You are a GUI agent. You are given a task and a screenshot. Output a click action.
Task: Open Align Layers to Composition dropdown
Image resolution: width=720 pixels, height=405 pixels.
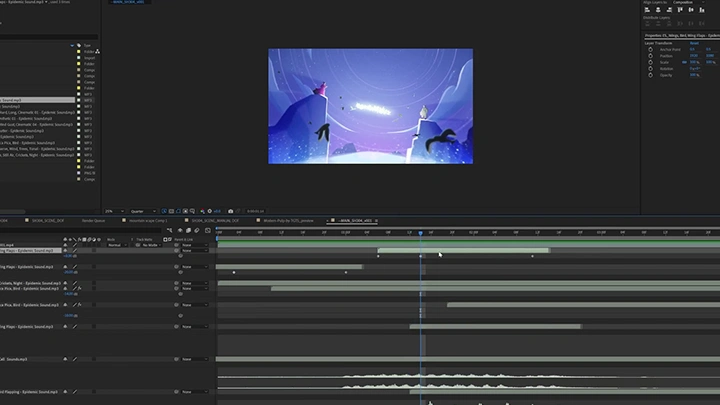688,3
